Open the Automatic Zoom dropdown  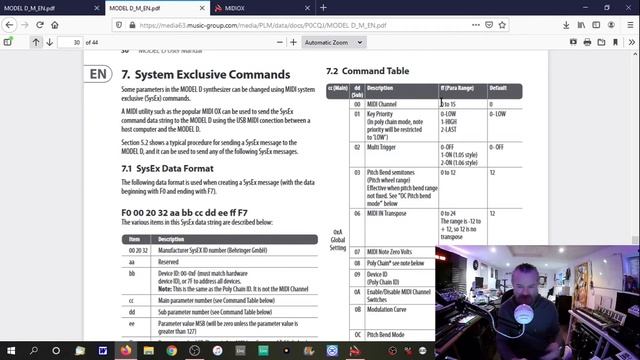333,42
